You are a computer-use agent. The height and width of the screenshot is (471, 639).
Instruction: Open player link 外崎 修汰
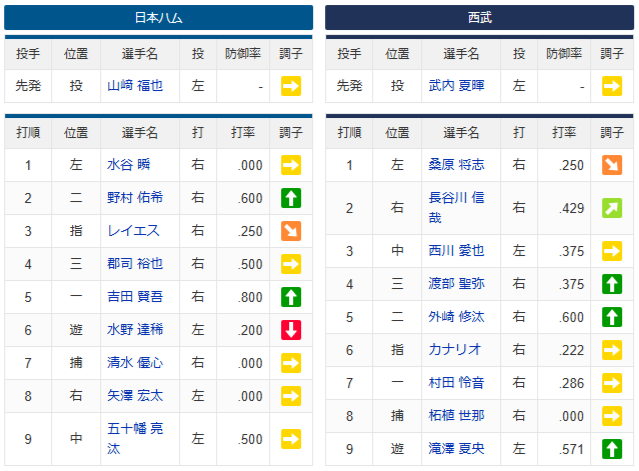tap(456, 317)
